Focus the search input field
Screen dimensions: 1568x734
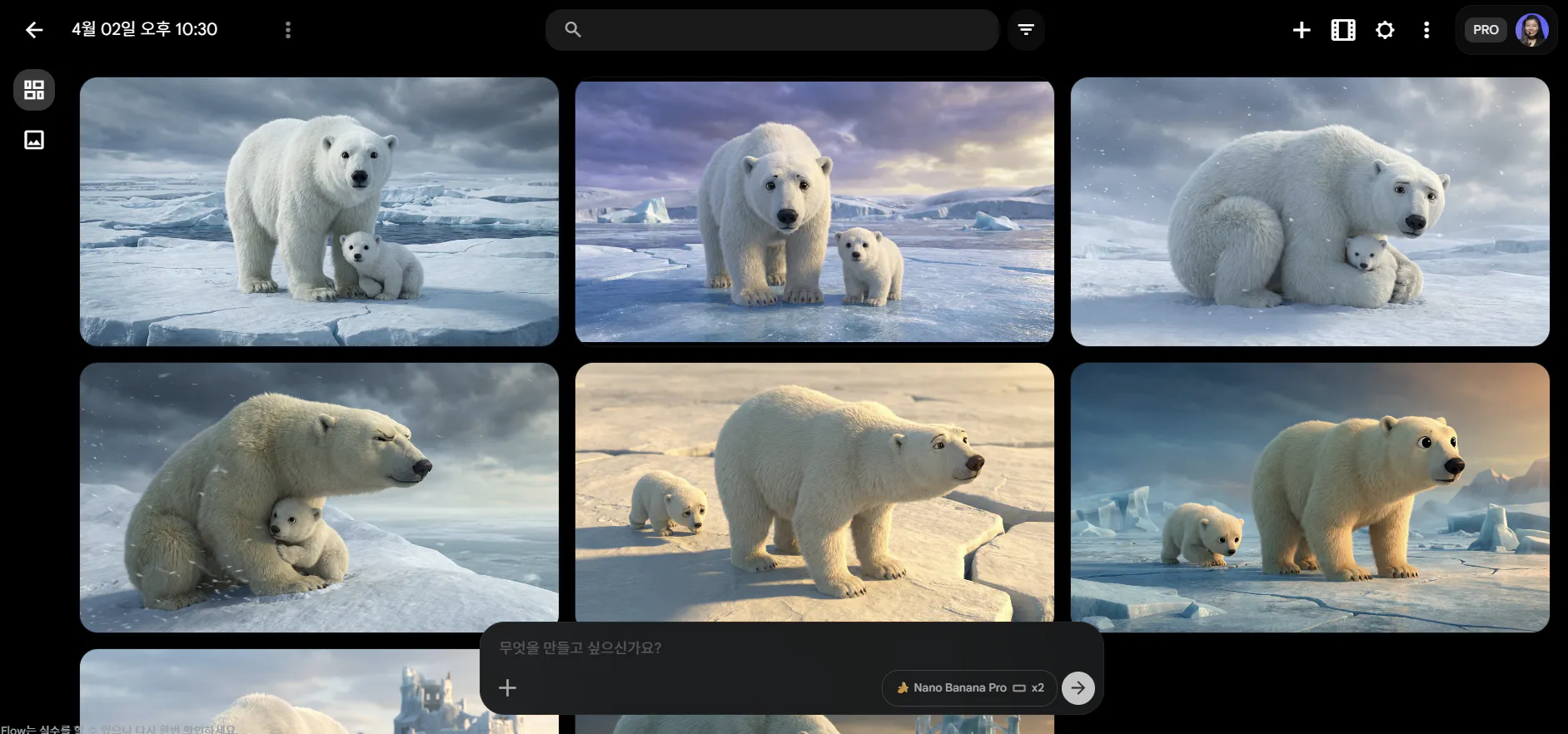(x=772, y=30)
